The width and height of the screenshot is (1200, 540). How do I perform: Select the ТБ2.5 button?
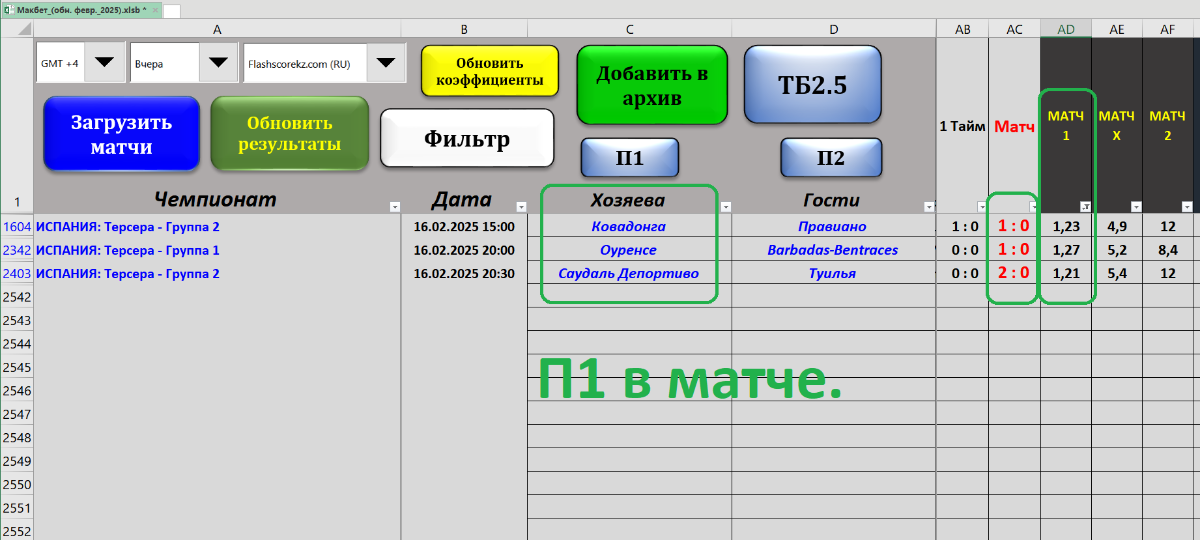click(812, 85)
